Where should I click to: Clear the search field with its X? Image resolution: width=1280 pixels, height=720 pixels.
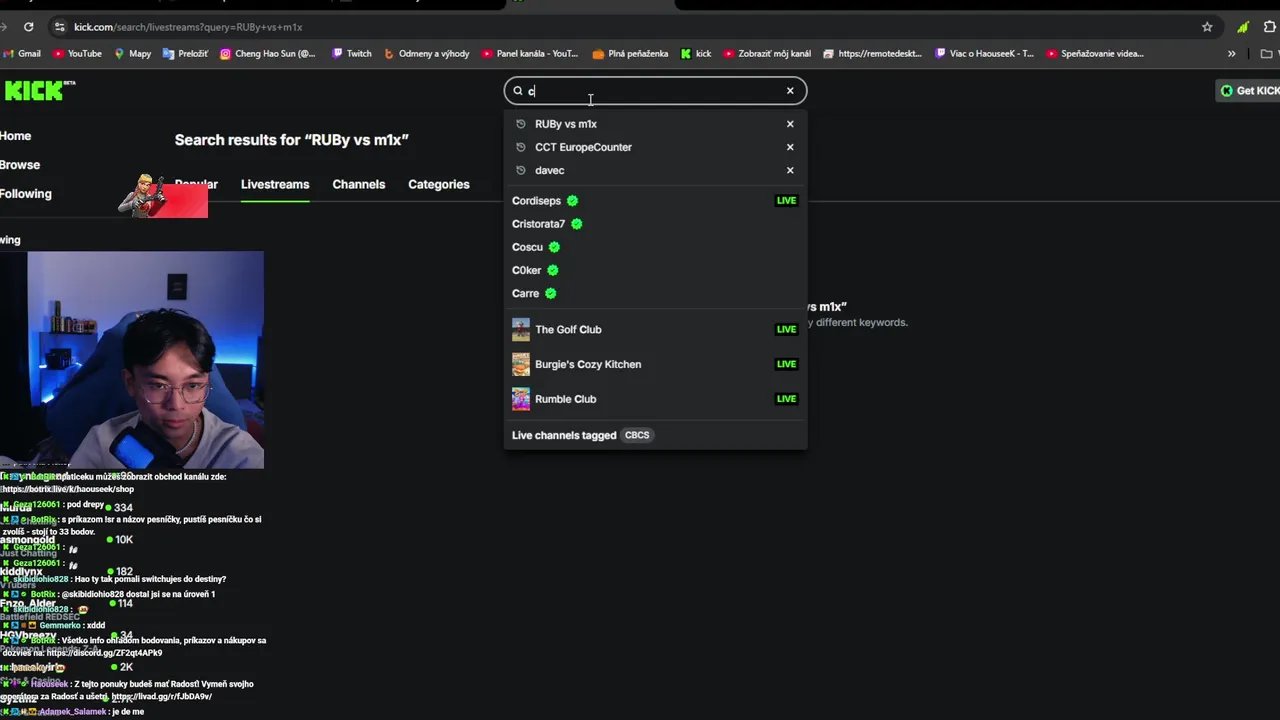tap(790, 91)
